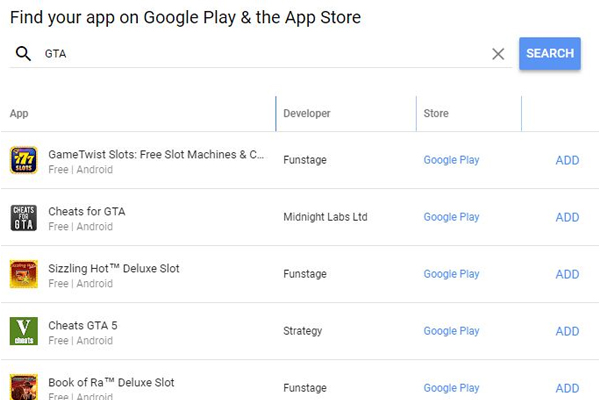Select the Cheats GTA 5 title

(83, 325)
